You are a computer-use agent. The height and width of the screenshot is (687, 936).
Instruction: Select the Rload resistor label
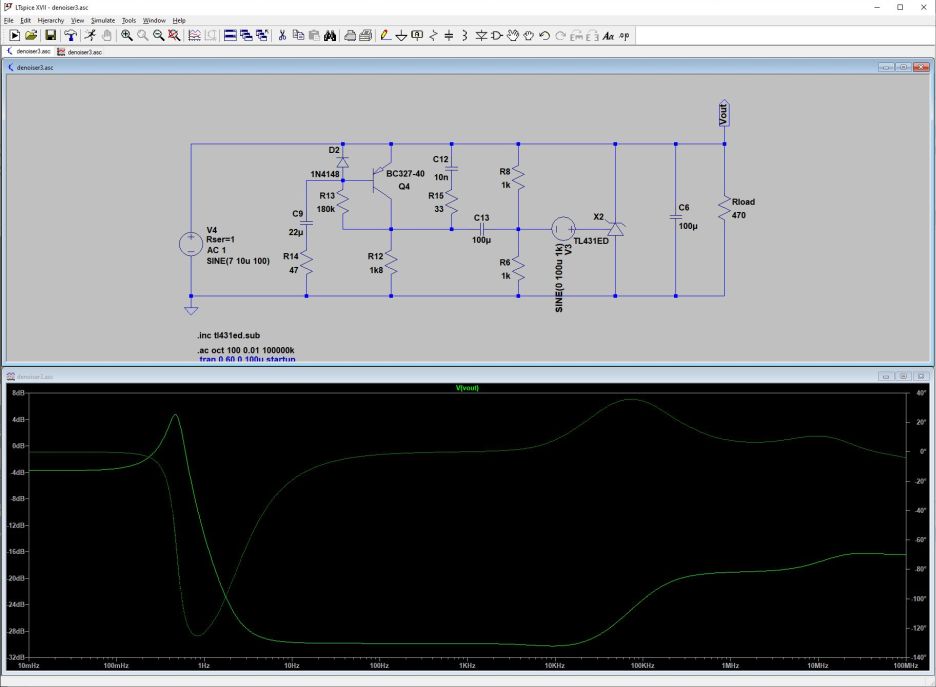[x=743, y=202]
